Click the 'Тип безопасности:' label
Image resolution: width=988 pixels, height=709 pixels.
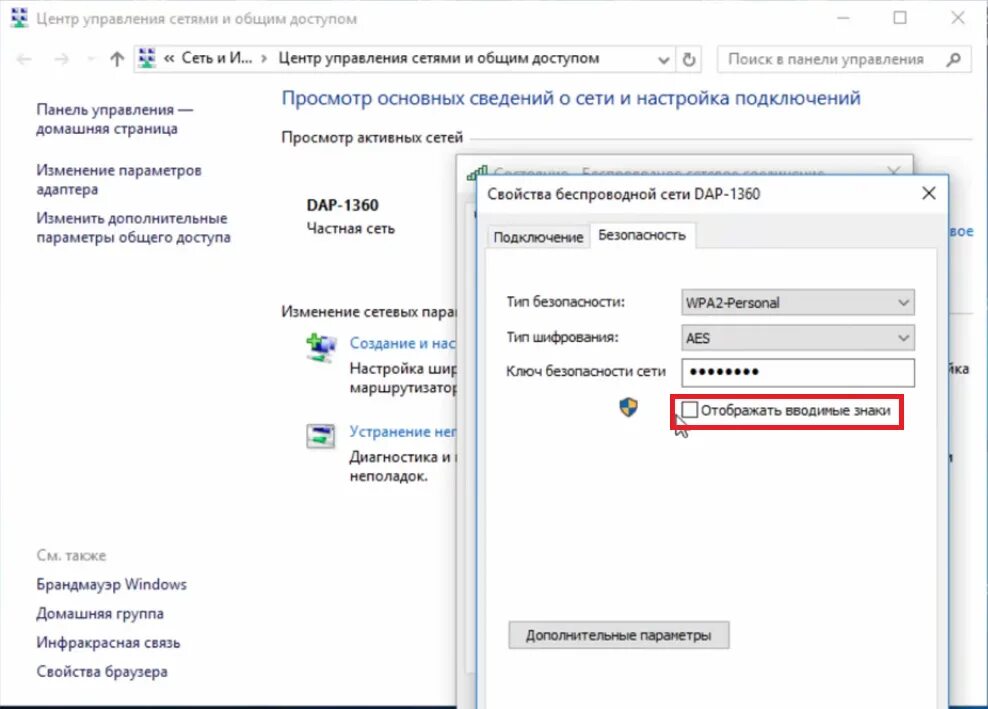565,302
